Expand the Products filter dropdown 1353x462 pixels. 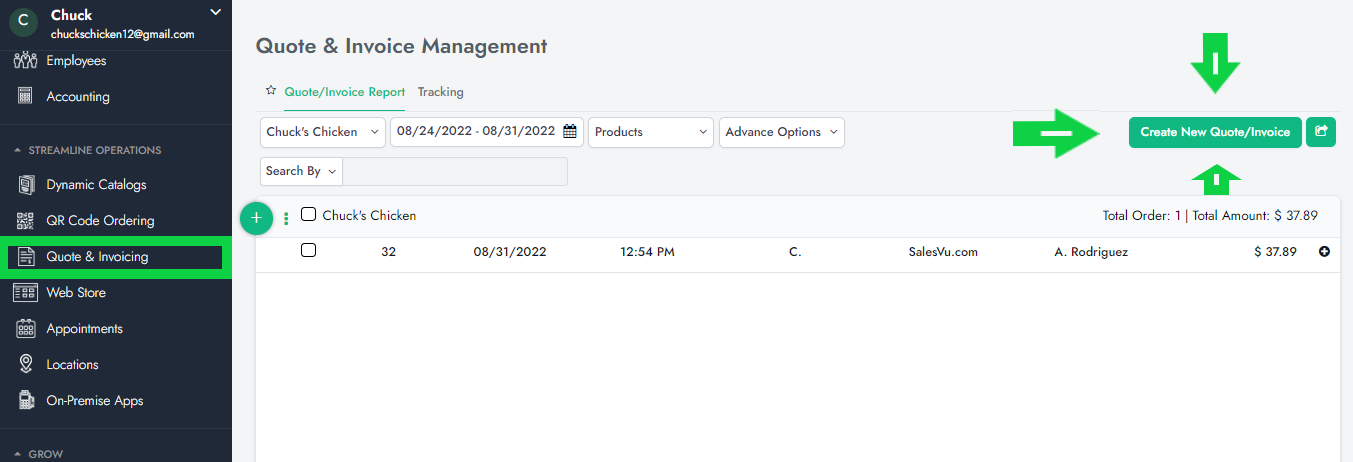coord(651,132)
